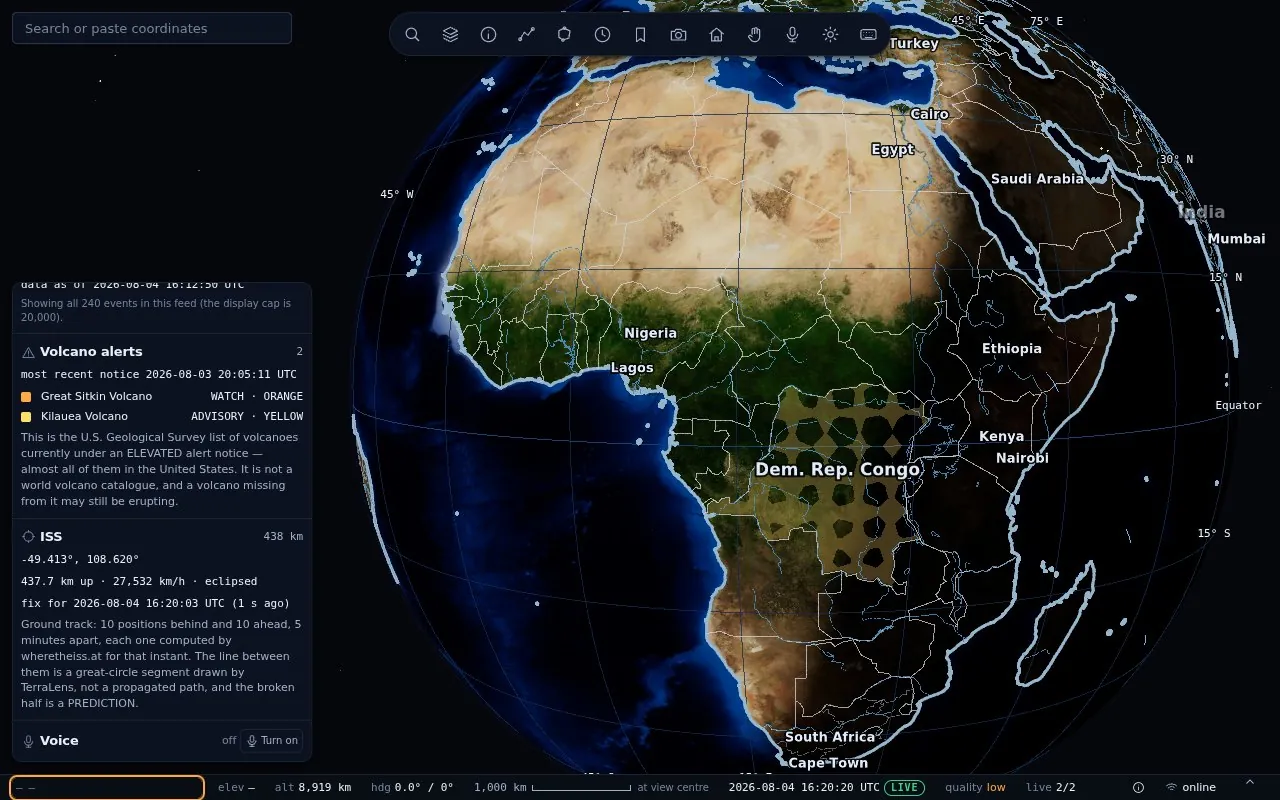
Task: Click the Cape Town city label
Action: (x=828, y=763)
